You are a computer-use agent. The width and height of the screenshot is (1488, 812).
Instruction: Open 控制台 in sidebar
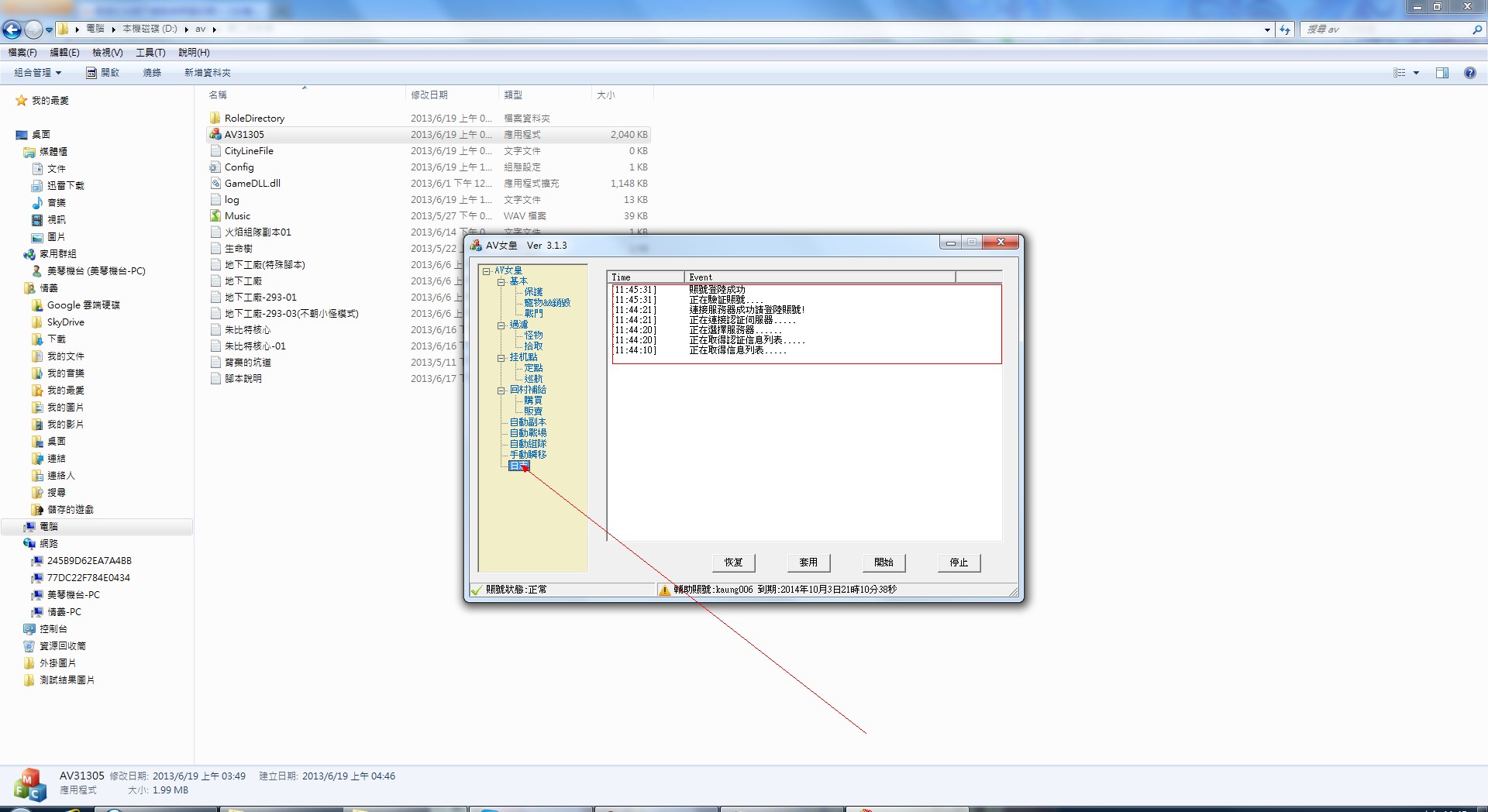point(45,629)
